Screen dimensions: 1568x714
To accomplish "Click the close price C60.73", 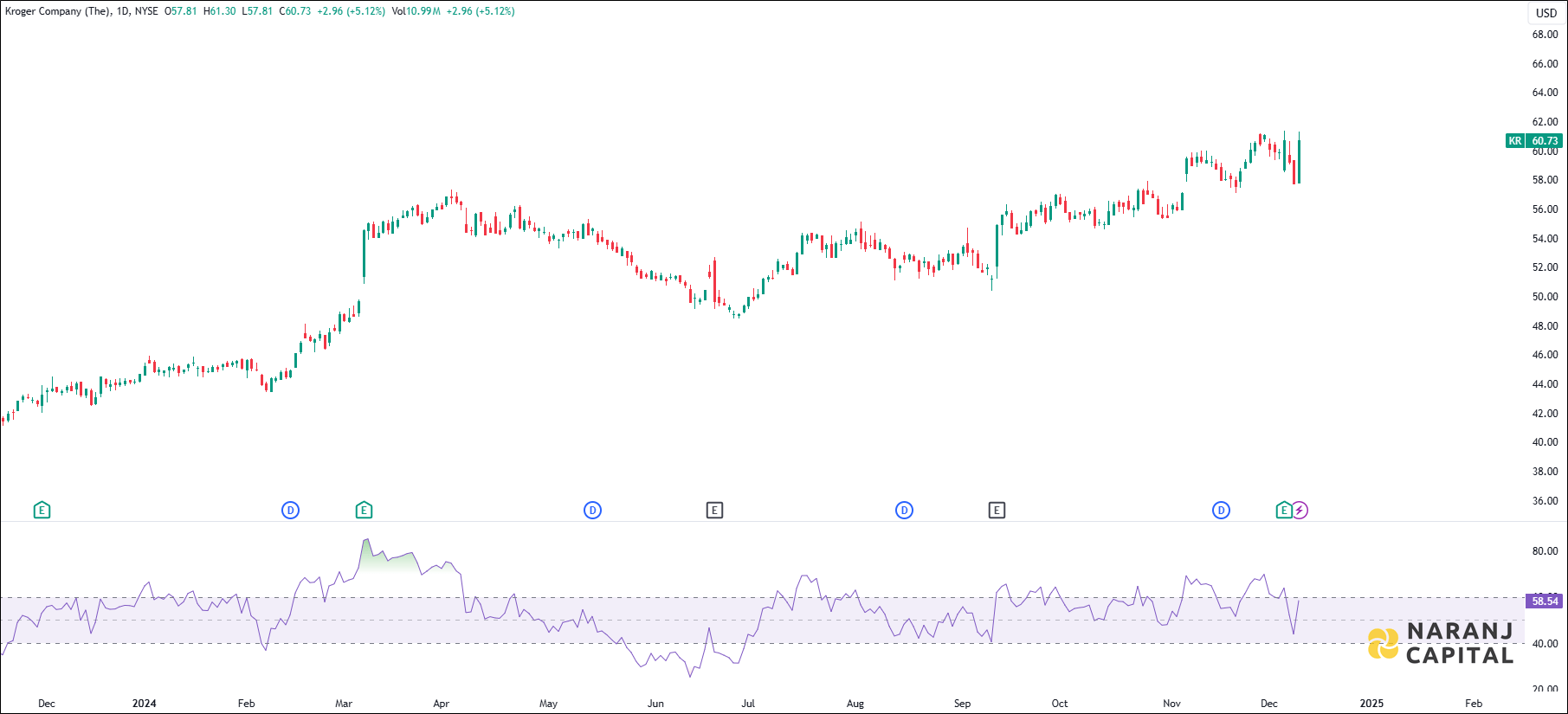I will click(295, 11).
